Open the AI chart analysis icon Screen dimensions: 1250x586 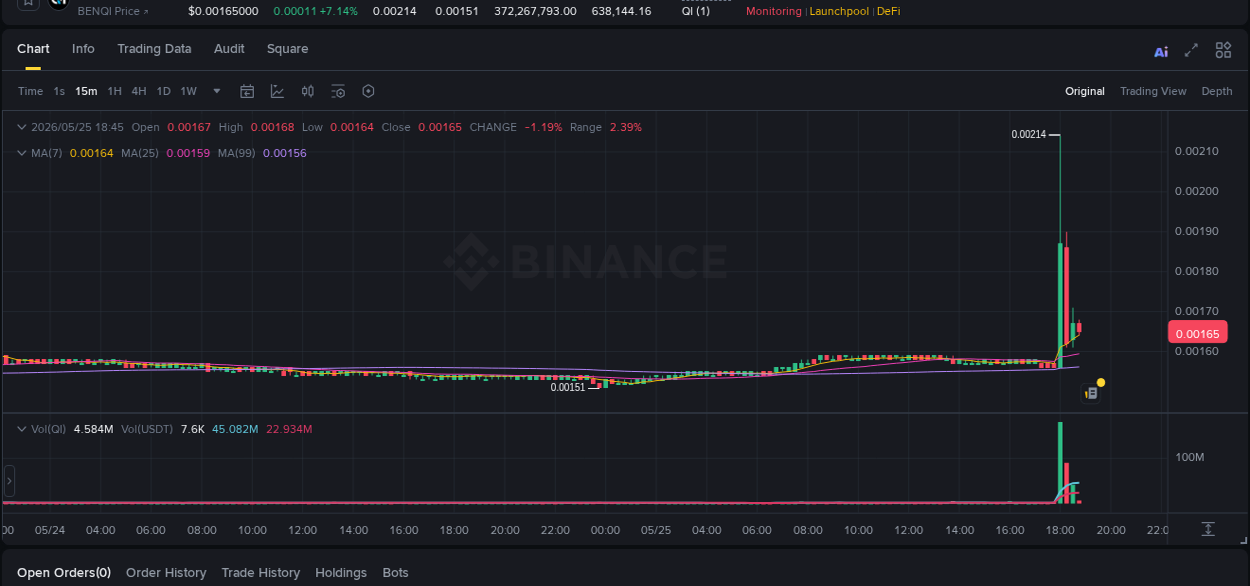1161,52
